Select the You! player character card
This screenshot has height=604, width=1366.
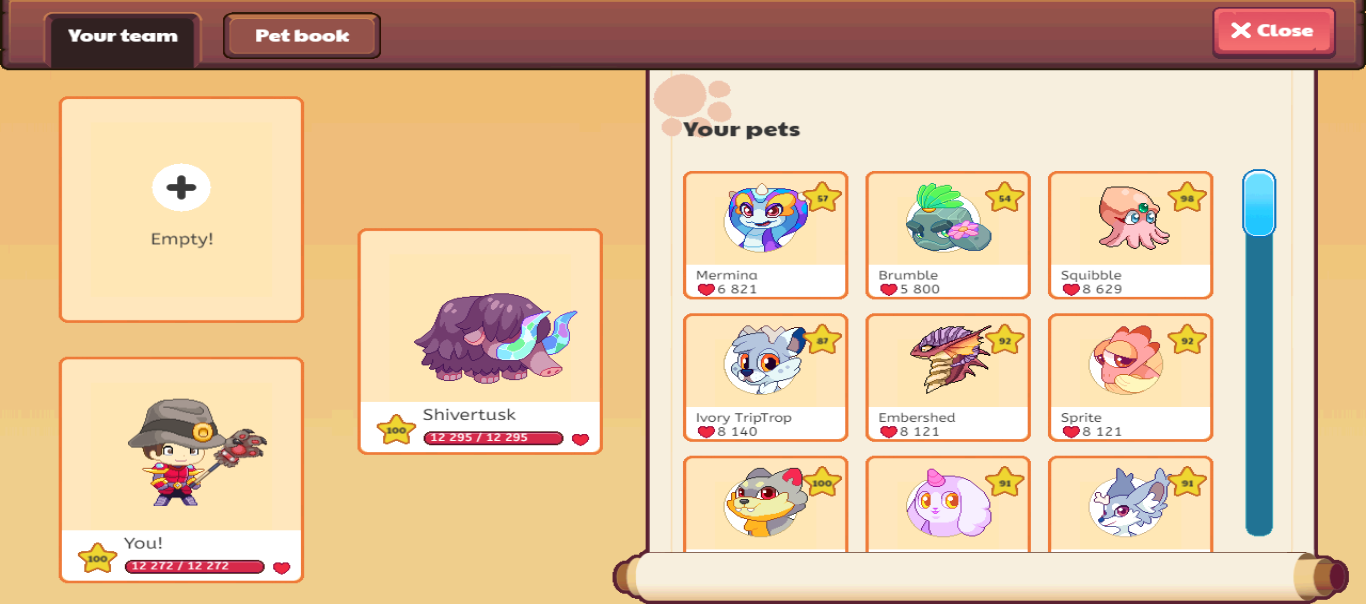coord(181,470)
